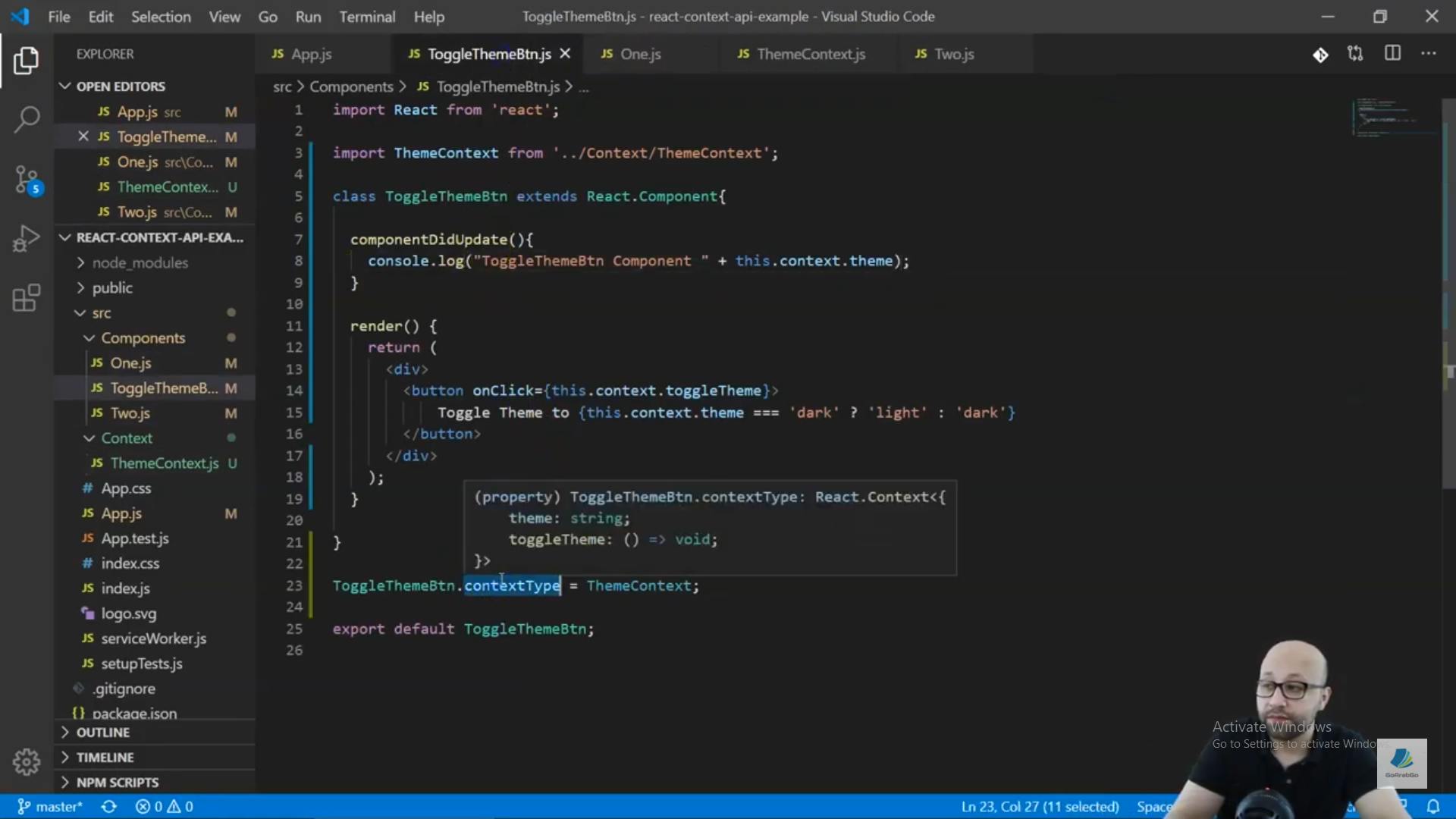The image size is (1456, 819).
Task: Click the Components breadcrumb segment
Action: 351,86
